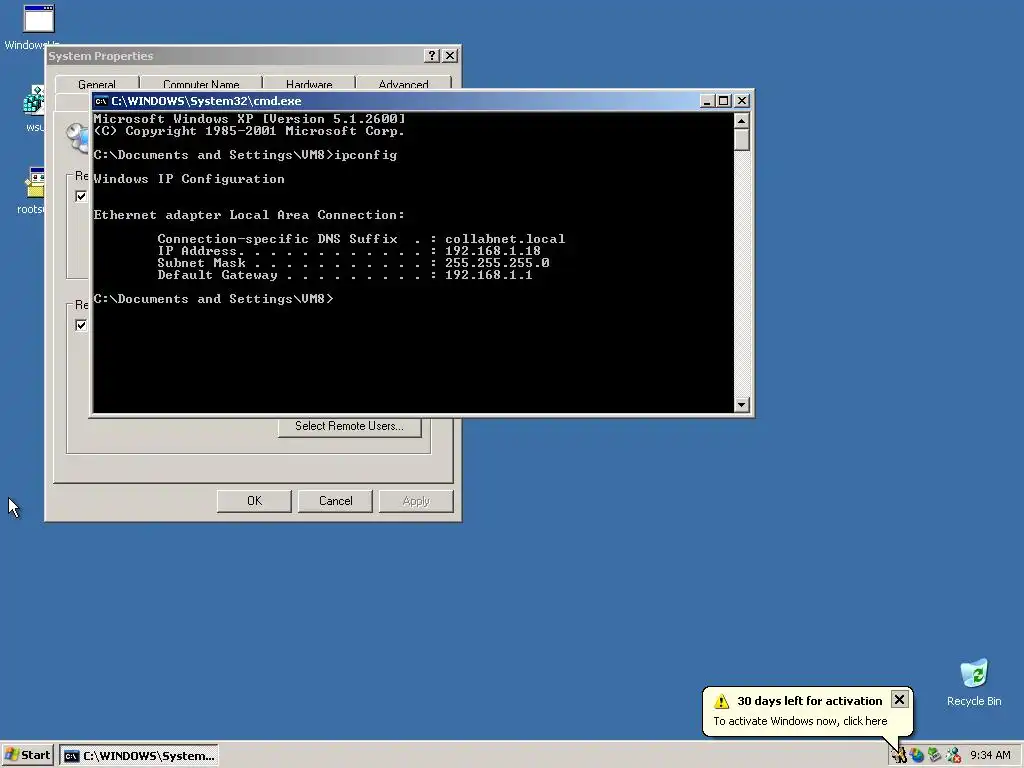This screenshot has width=1024, height=768.
Task: Click the activation balloon message text
Action: 800,721
